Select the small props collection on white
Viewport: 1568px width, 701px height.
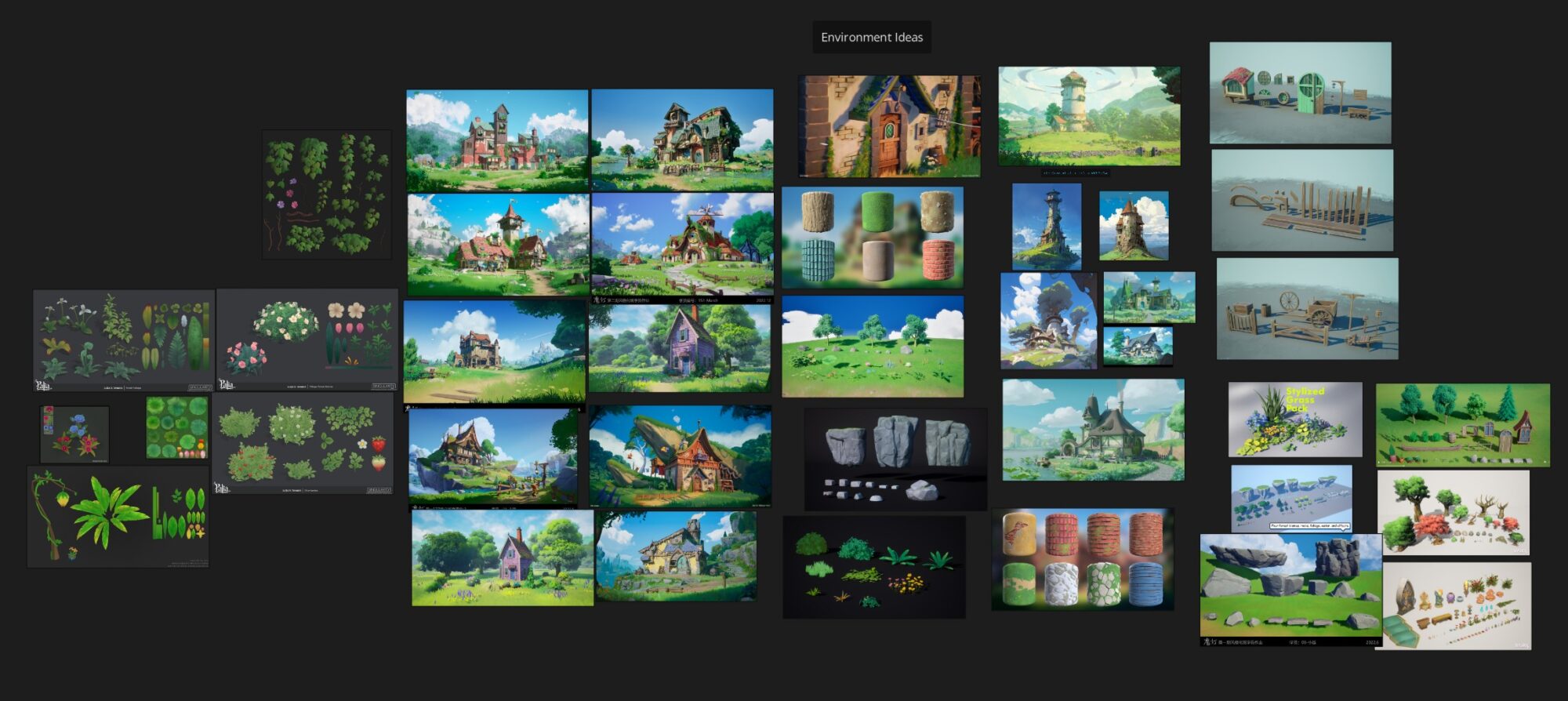click(x=1457, y=606)
